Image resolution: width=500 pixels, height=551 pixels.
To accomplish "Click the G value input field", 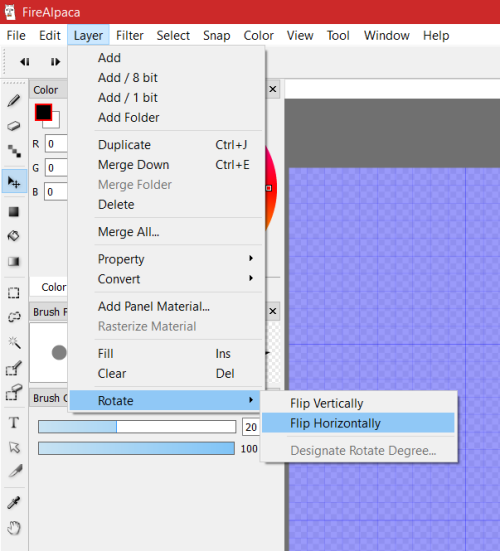I will tap(56, 168).
